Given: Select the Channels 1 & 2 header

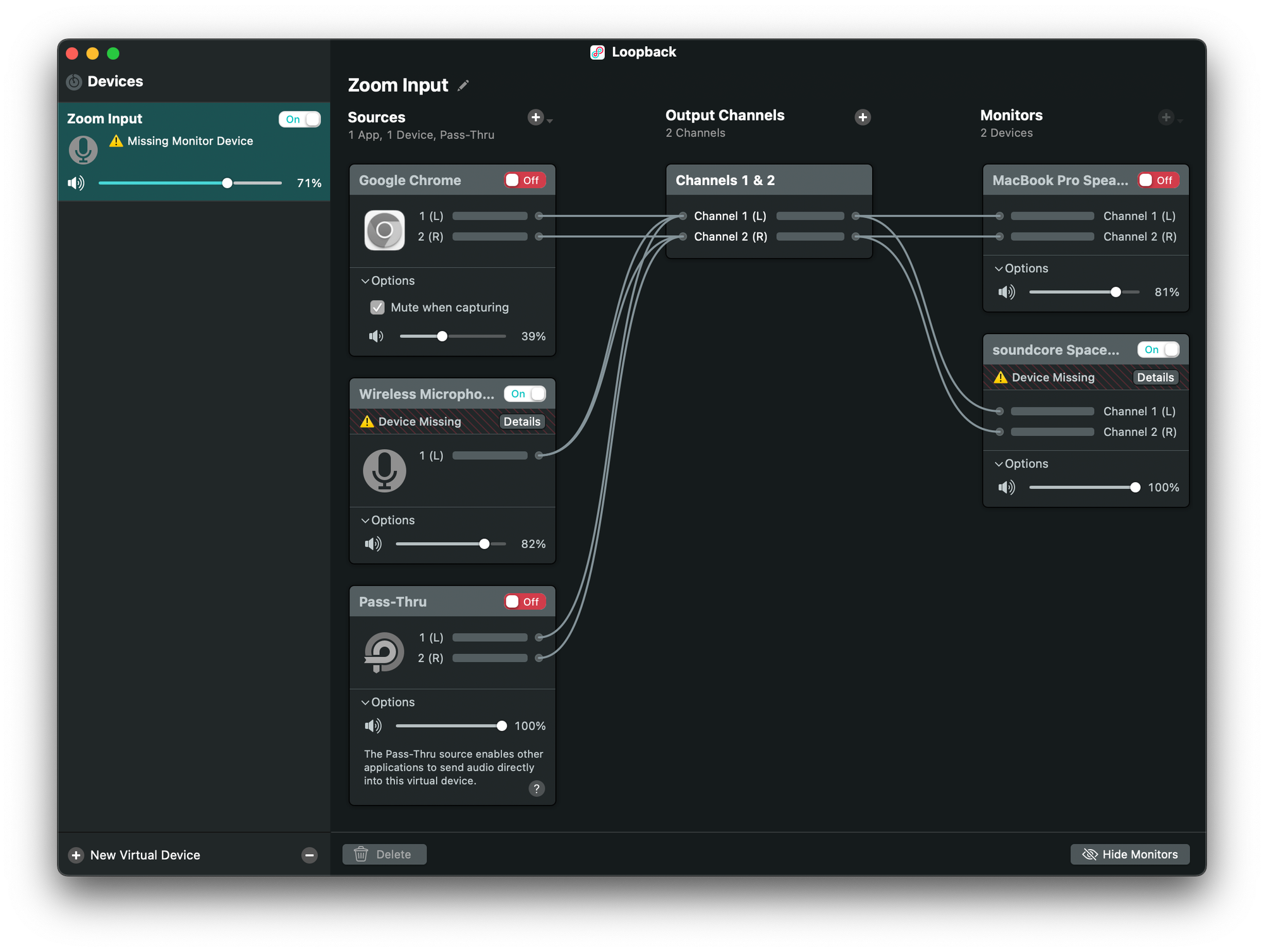Looking at the screenshot, I should point(769,180).
